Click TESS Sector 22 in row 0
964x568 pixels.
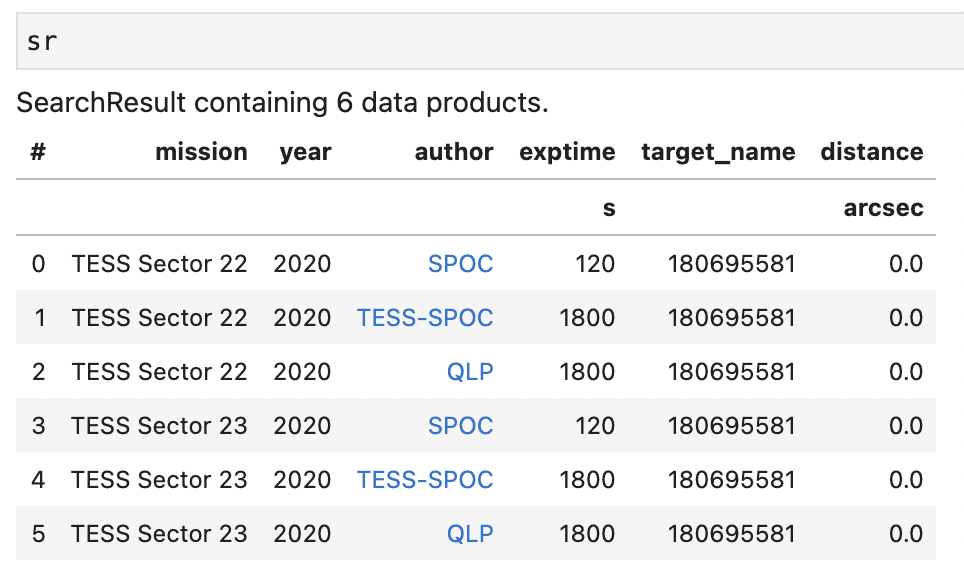click(x=159, y=264)
